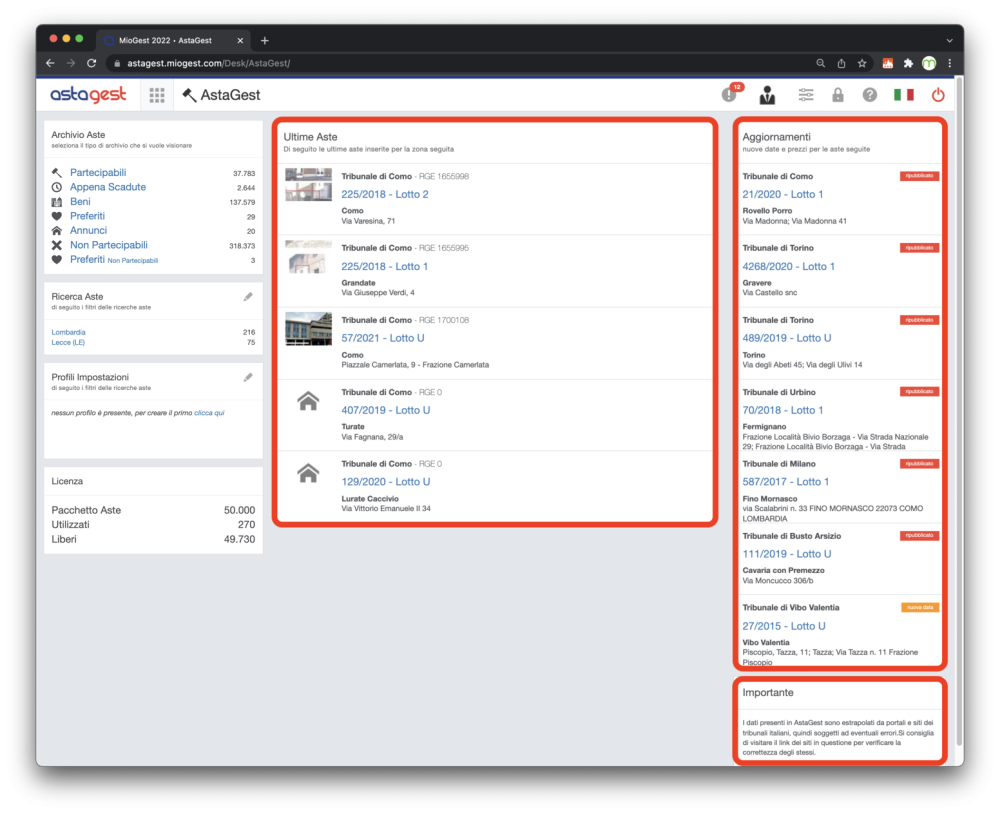Change language via Italian flag icon
Screen dimensions: 1000x814
tap(904, 95)
